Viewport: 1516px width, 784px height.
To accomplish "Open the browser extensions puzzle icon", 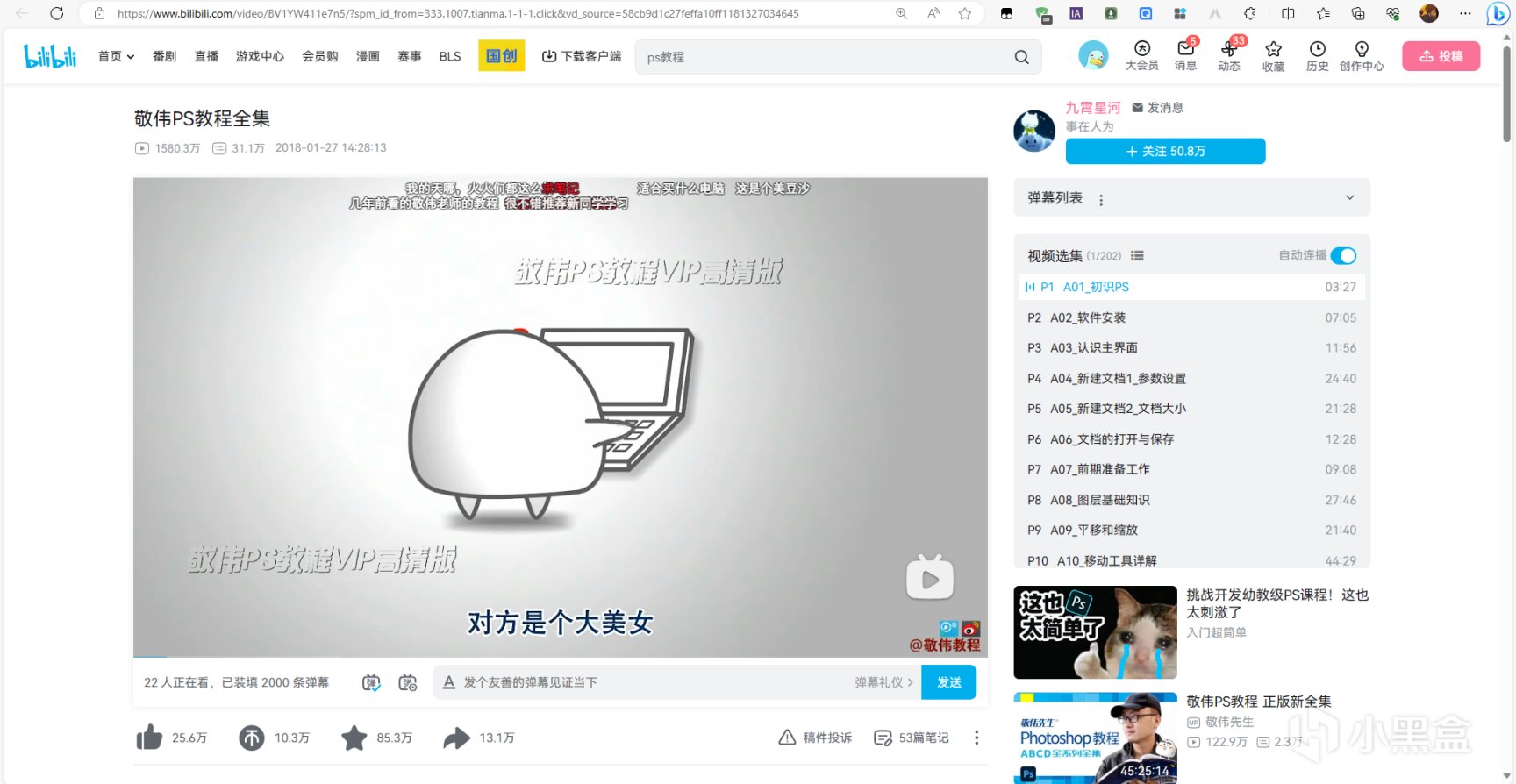I will 1250,13.
